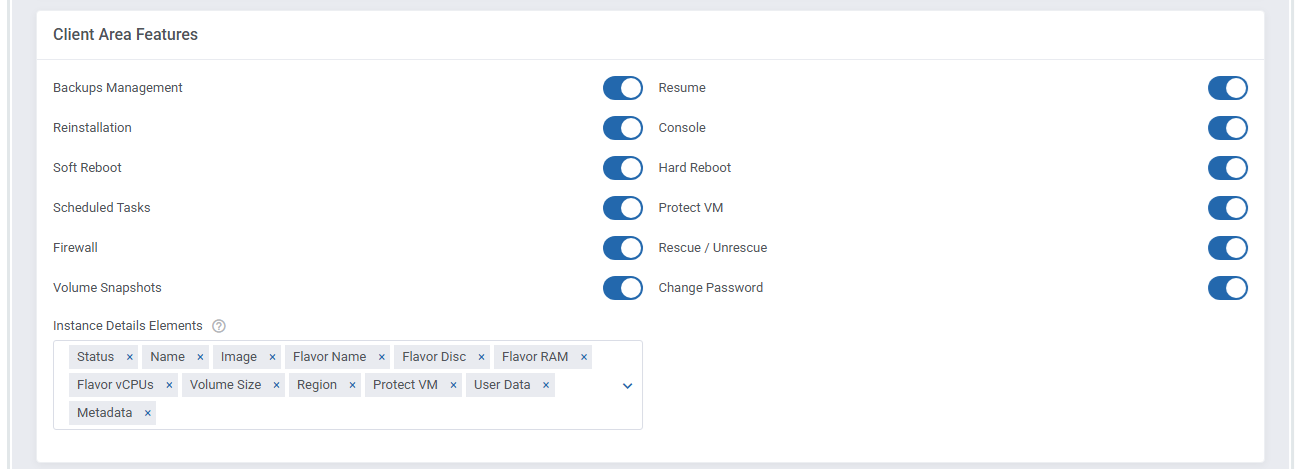Screen dimensions: 1302x469
Task: Disable Backups Management toggle
Action: [622, 88]
